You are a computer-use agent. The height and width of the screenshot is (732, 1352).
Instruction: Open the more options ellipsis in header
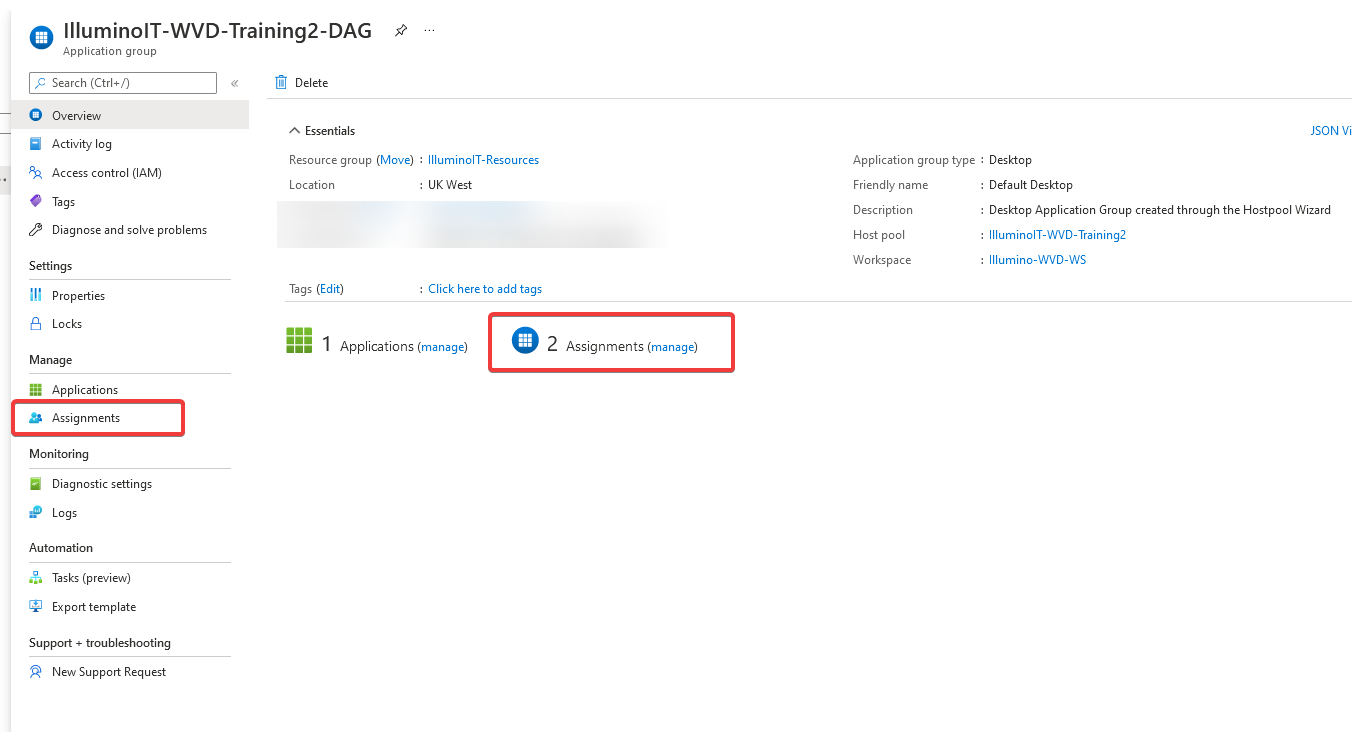[x=429, y=31]
